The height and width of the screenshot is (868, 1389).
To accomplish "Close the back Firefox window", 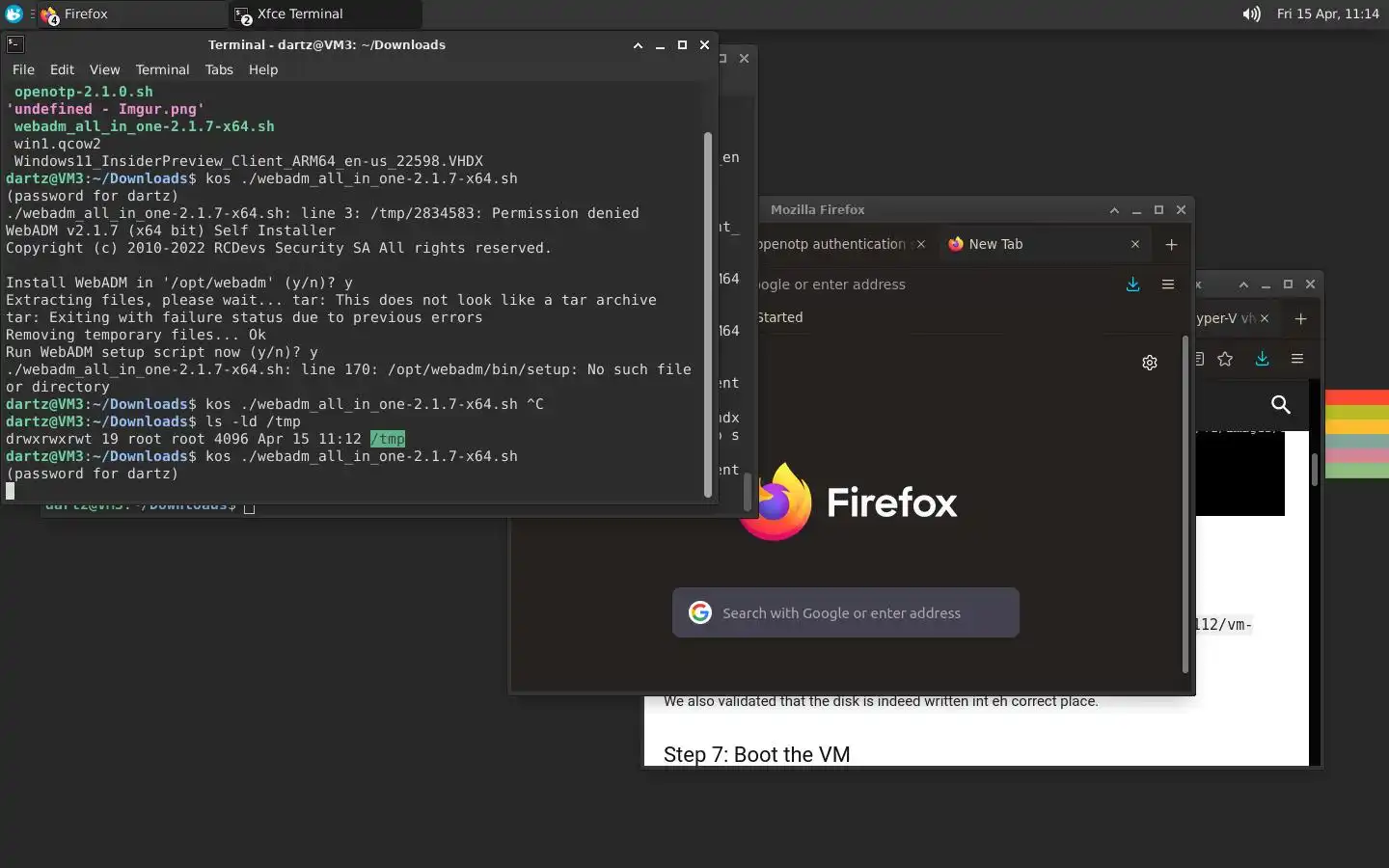I will pos(1310,285).
